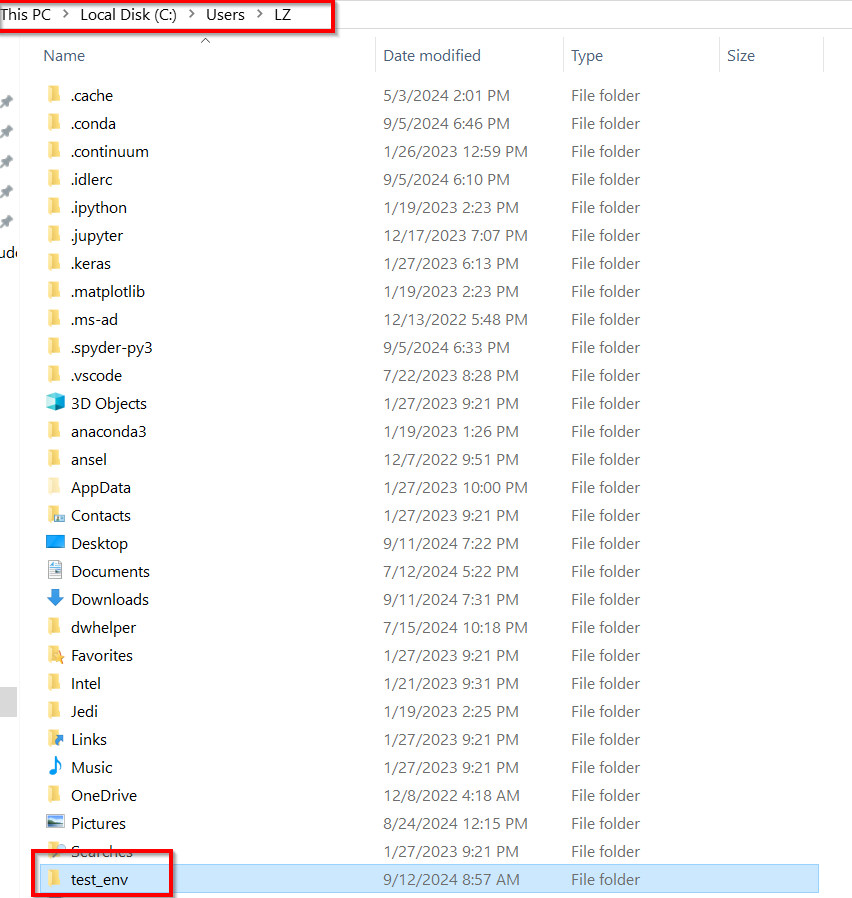Expand breadcrumb chevron after This PC
This screenshot has height=898, width=852.
pos(66,14)
